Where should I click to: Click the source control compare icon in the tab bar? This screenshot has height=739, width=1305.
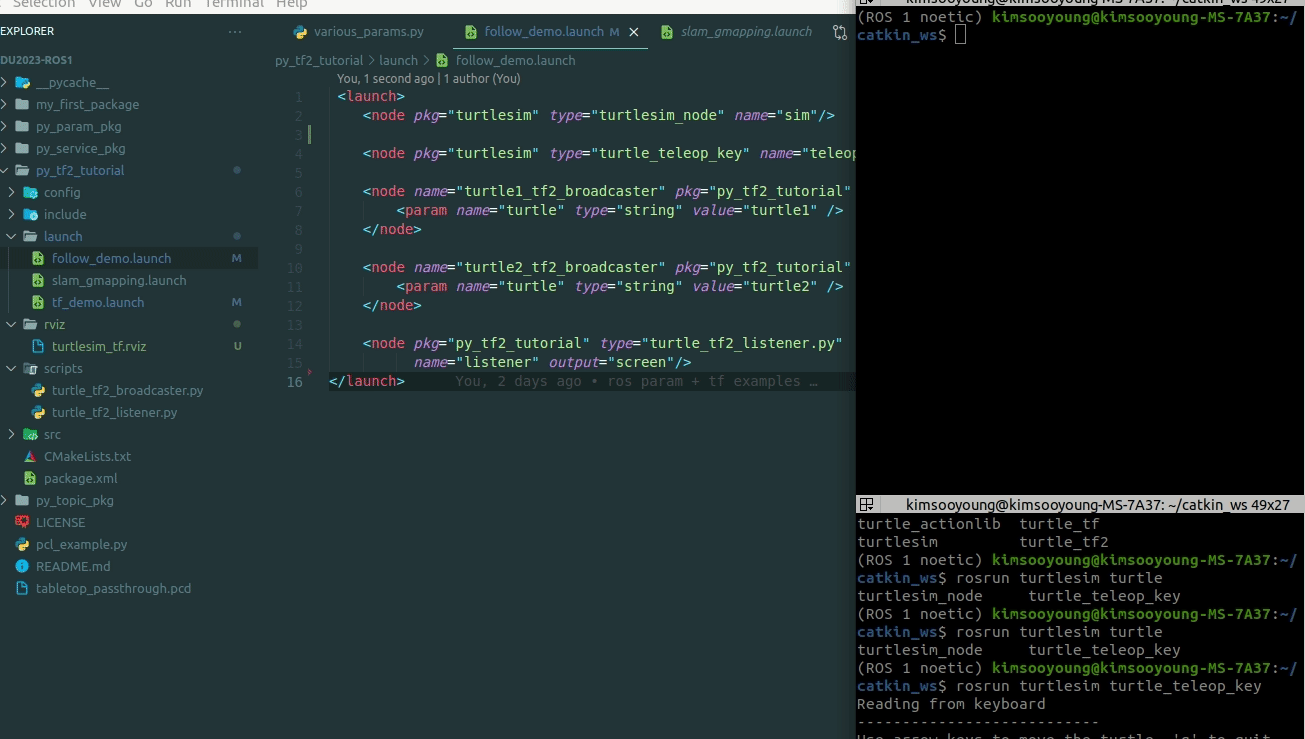click(838, 32)
